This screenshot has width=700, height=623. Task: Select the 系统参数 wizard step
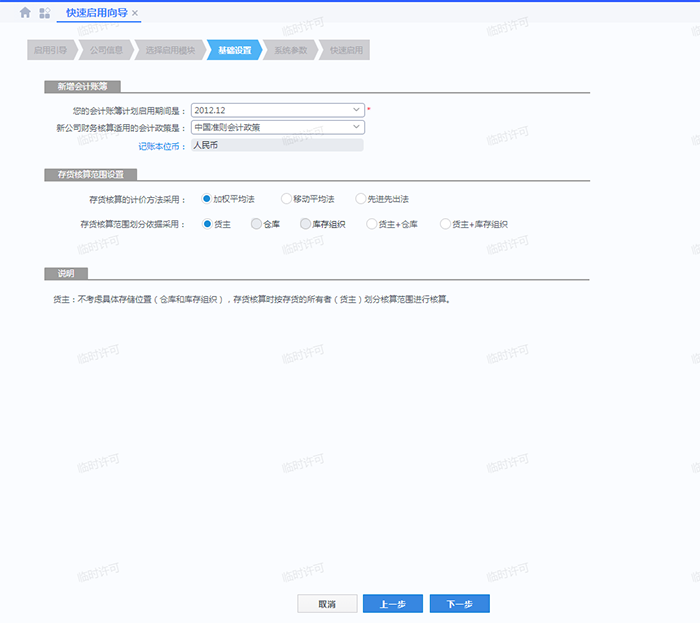tap(290, 50)
